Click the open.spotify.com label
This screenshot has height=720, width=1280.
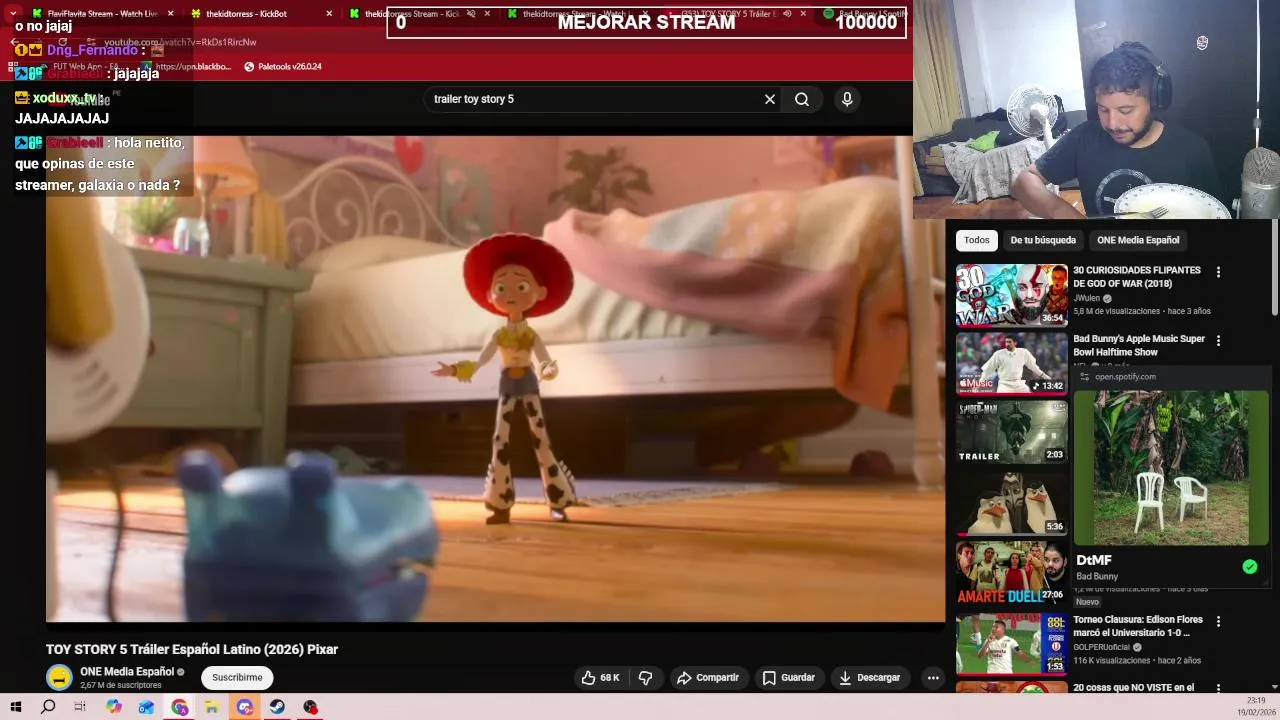1125,377
